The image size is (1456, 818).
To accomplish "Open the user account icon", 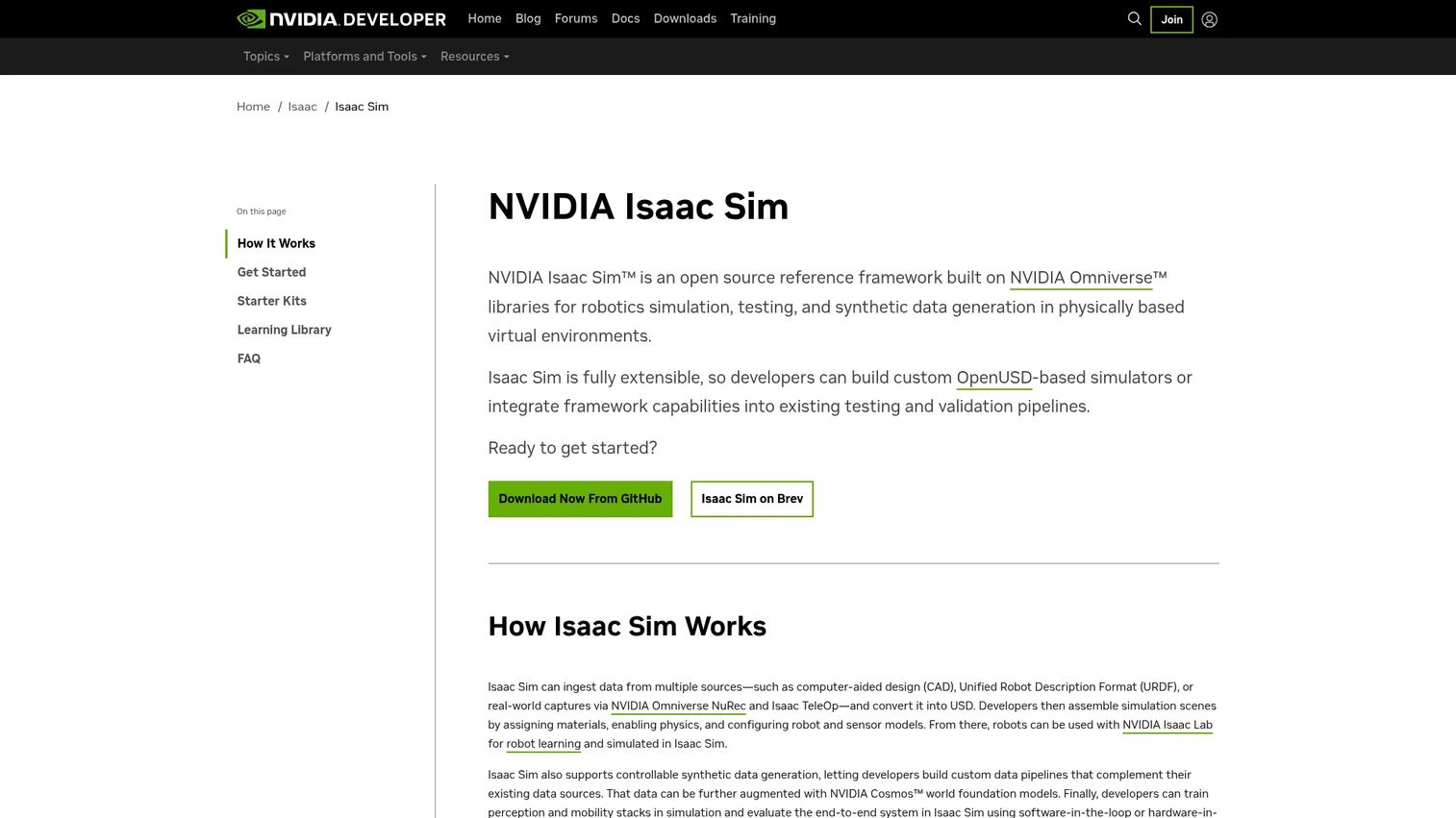I will [1209, 19].
